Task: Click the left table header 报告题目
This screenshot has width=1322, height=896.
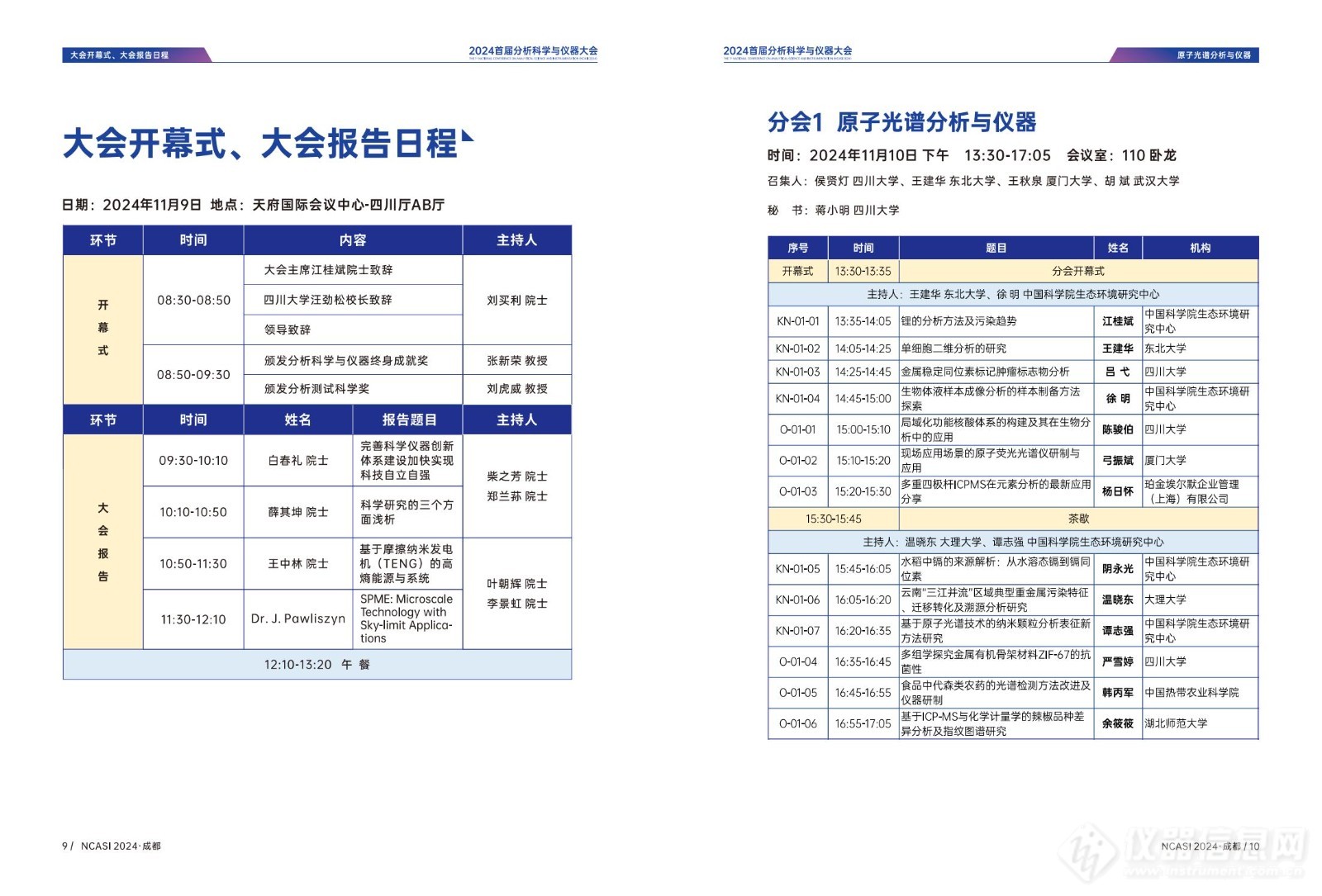Action: [409, 420]
